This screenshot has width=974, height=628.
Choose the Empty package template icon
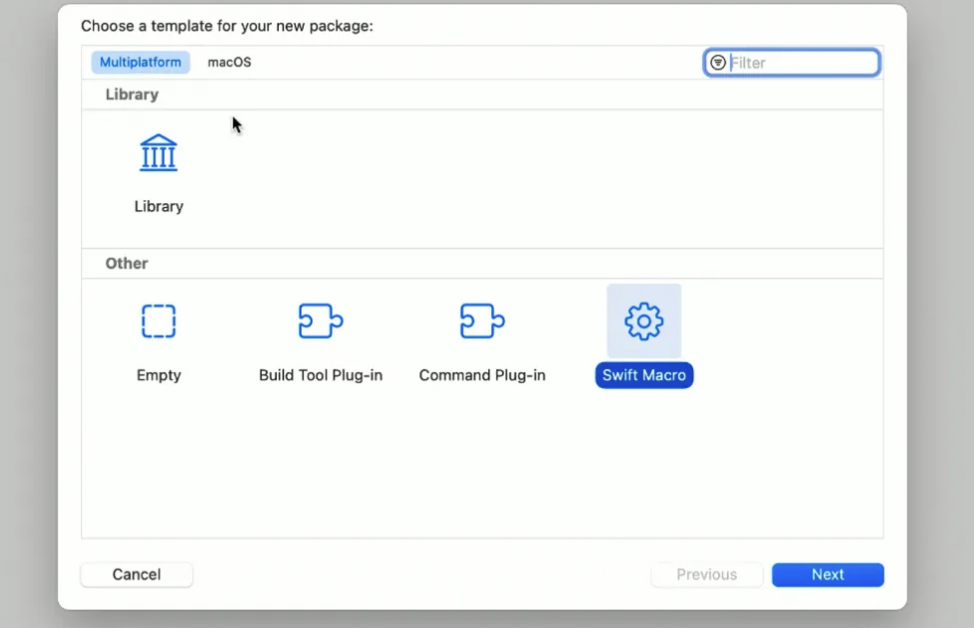tap(158, 321)
